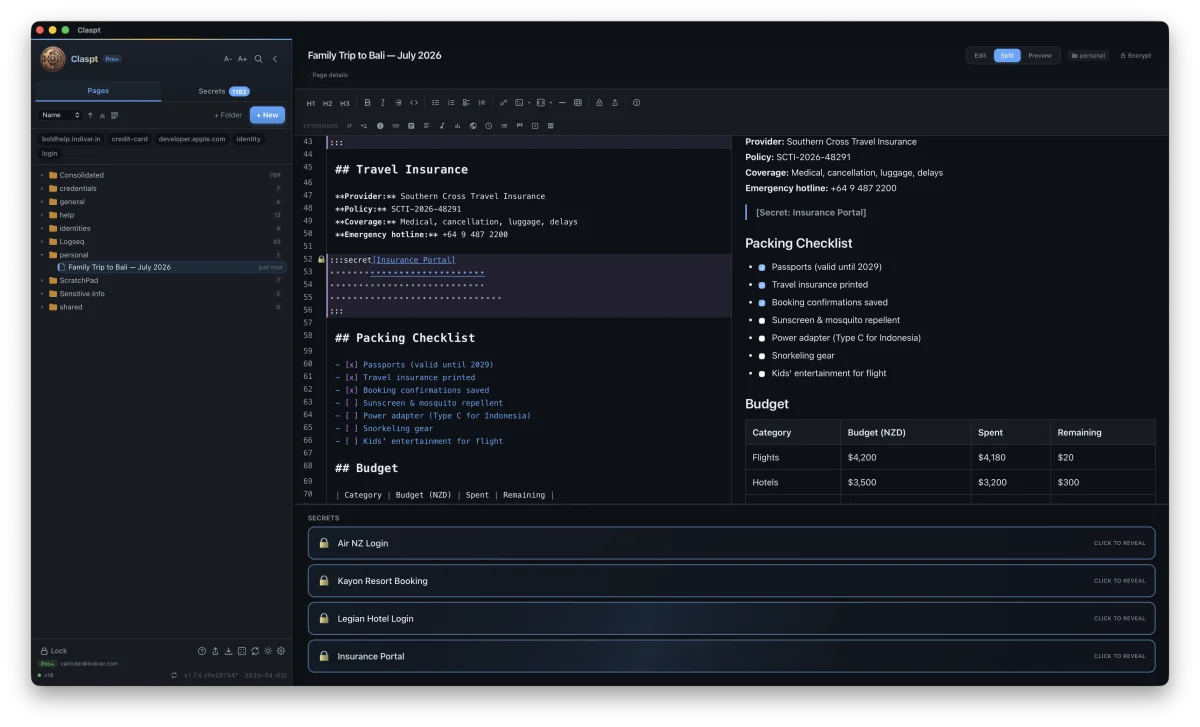This screenshot has width=1200, height=727.
Task: Open the settings gear in the sidebar footer
Action: pyautogui.click(x=281, y=651)
